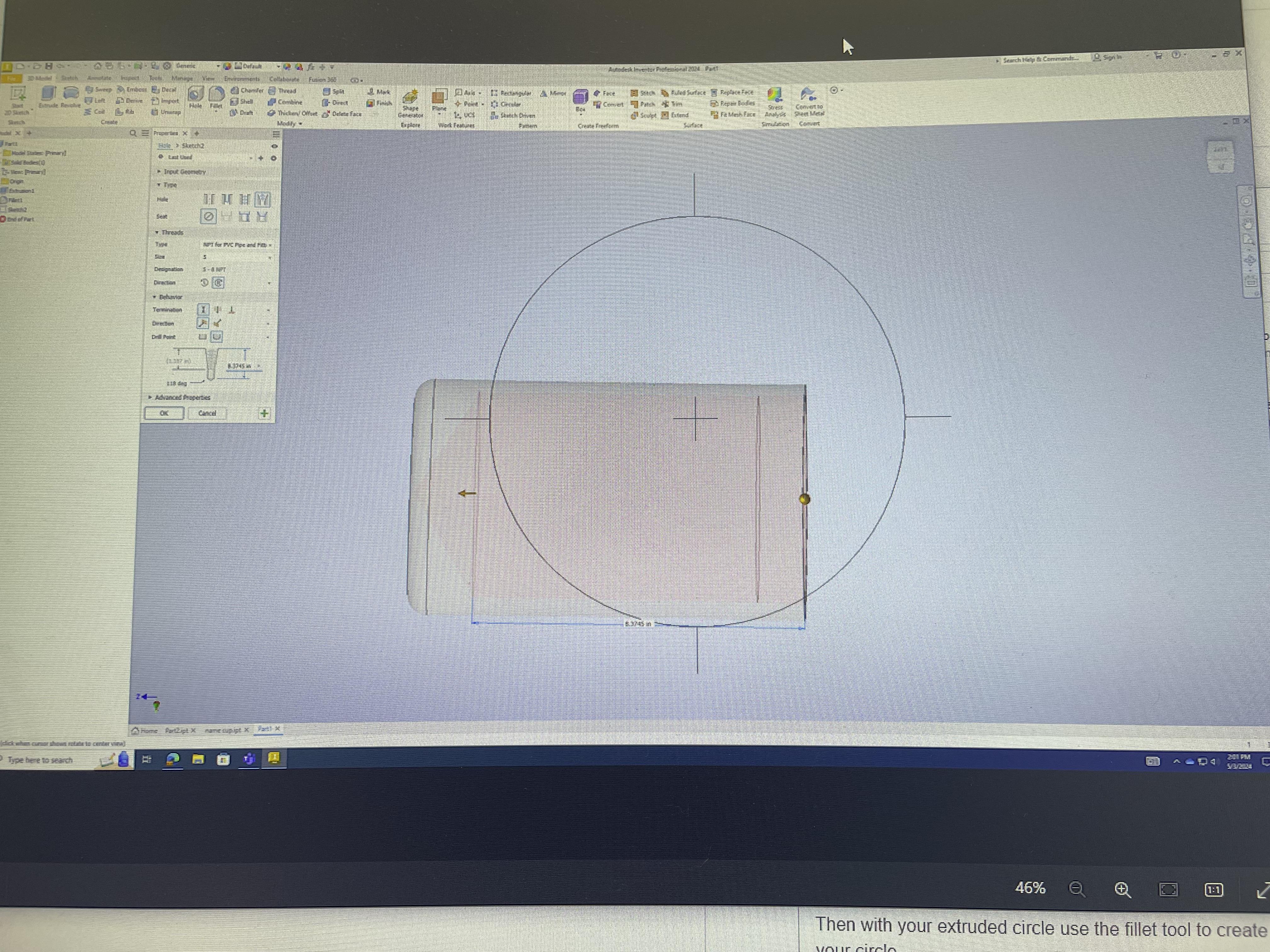Click the hole depth value field
Viewport: 1270px width, 952px height.
(243, 366)
